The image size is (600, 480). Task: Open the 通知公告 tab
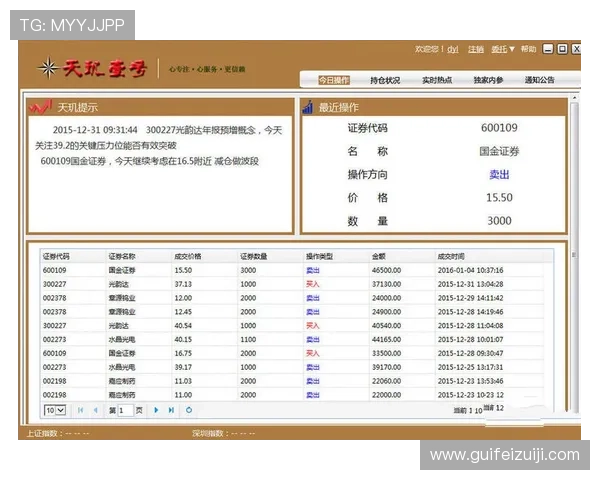tap(540, 80)
